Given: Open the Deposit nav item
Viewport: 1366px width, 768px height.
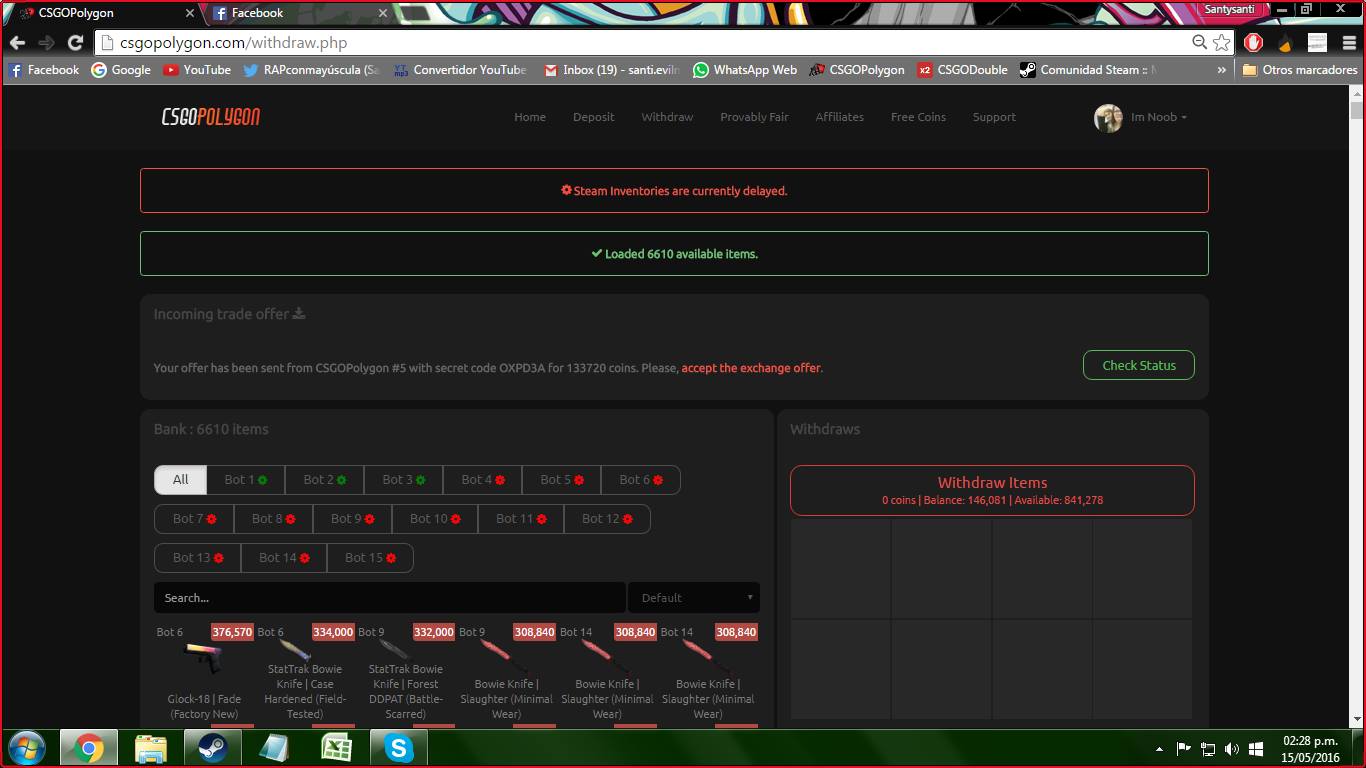Looking at the screenshot, I should tap(594, 117).
